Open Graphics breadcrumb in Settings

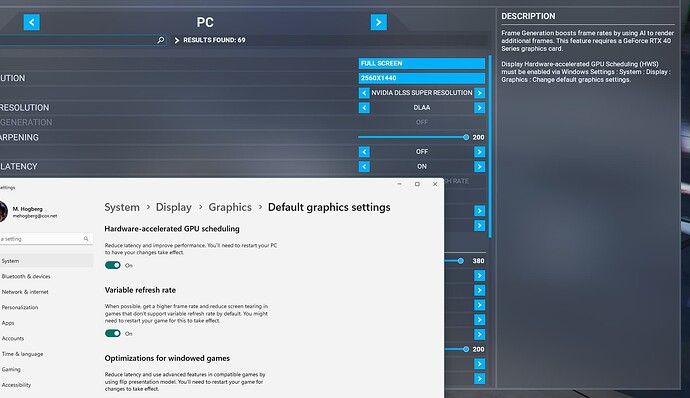point(230,207)
